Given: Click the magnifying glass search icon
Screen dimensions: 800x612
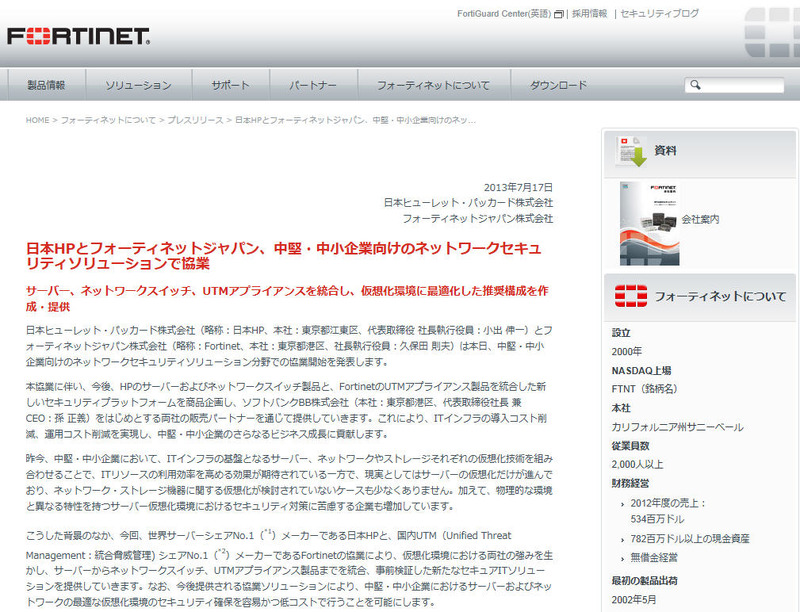Looking at the screenshot, I should pos(693,86).
